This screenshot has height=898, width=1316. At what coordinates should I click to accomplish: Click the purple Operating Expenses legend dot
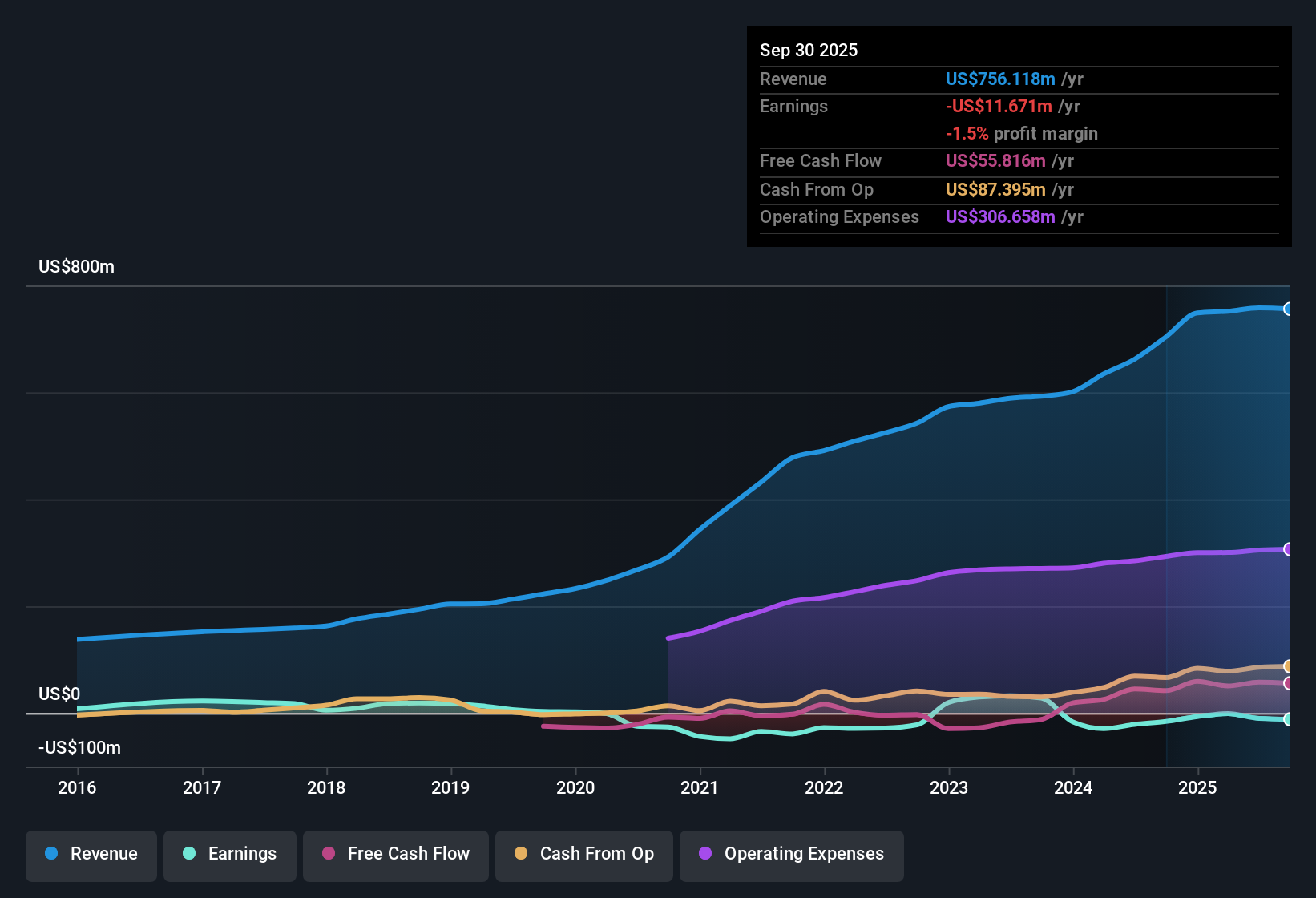point(704,854)
